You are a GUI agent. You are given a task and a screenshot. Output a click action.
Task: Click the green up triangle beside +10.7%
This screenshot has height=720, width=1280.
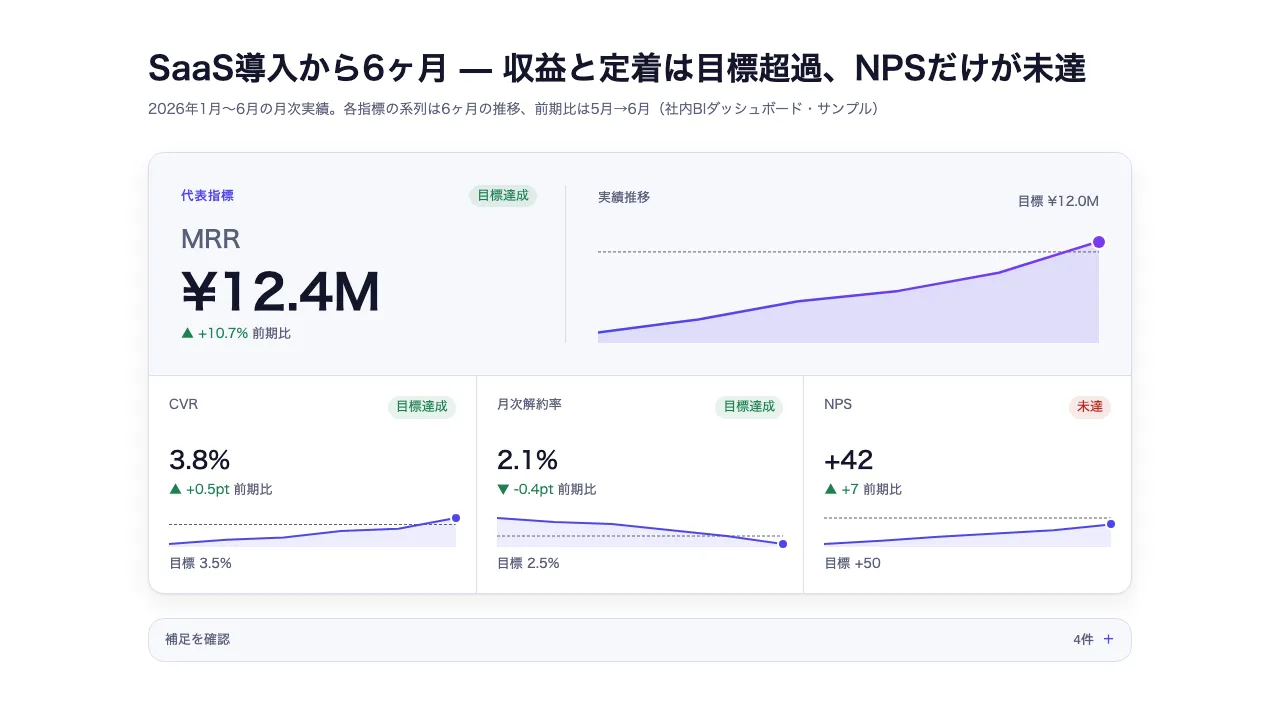click(187, 333)
